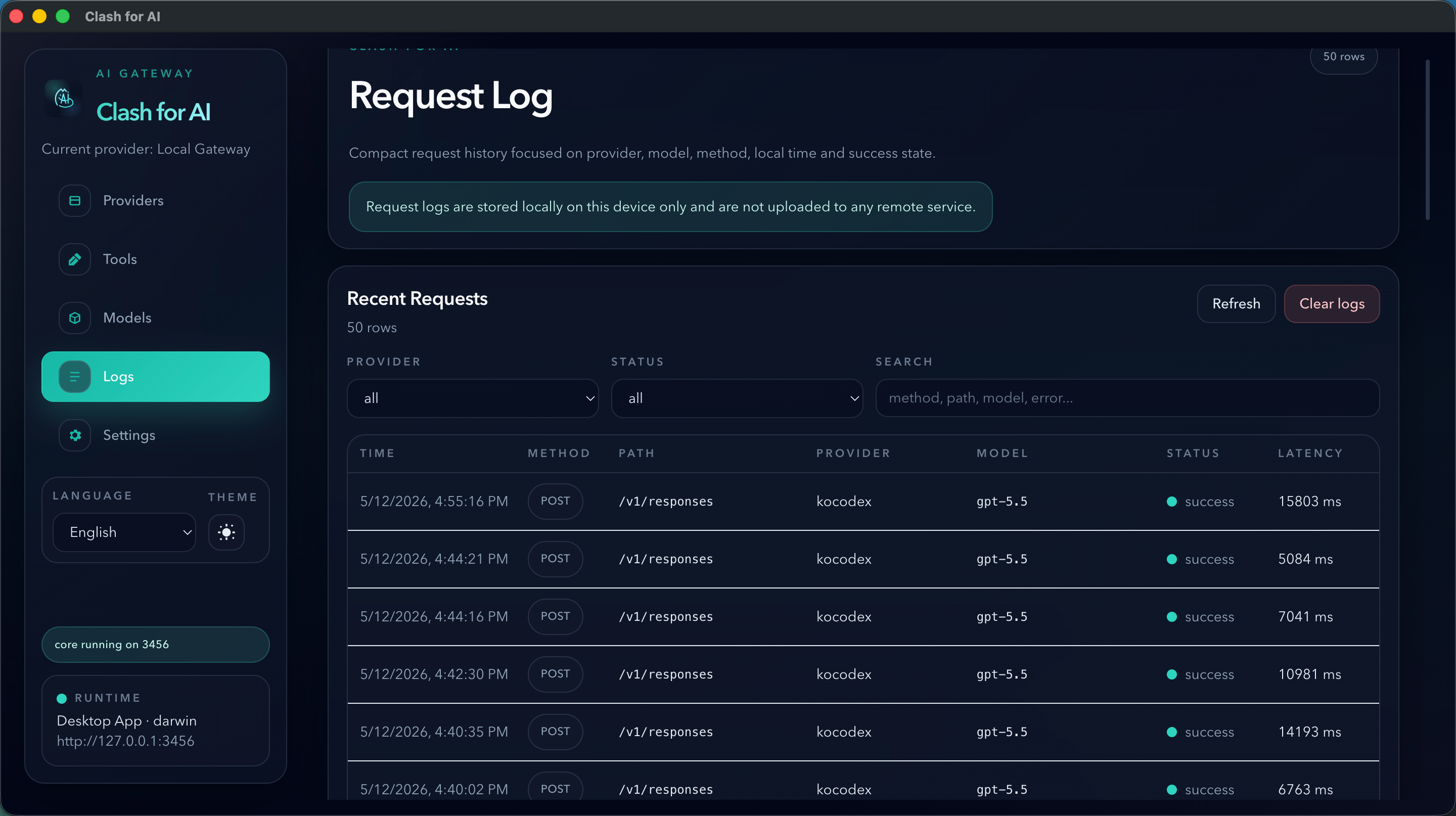Click the POST badge in the 4:42:30 PM row
This screenshot has height=816, width=1456.
[x=555, y=674]
